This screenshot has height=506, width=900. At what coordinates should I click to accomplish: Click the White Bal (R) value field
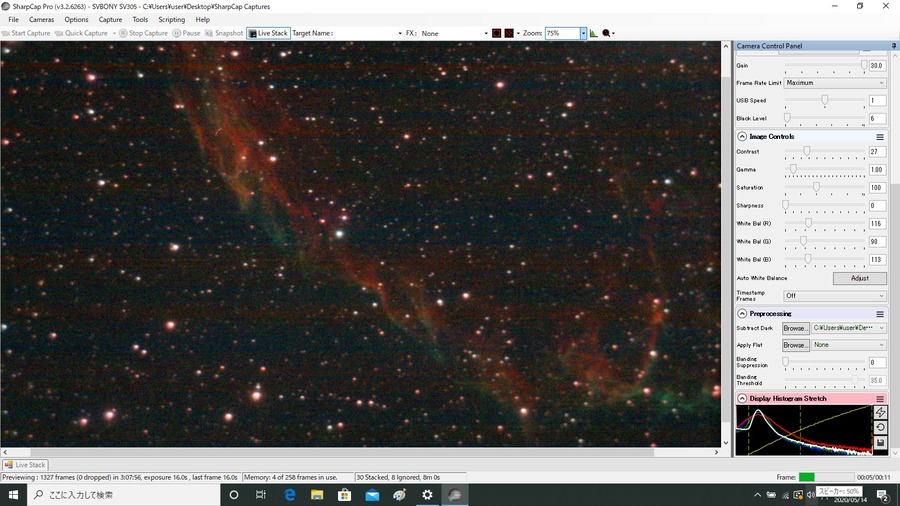tap(877, 224)
